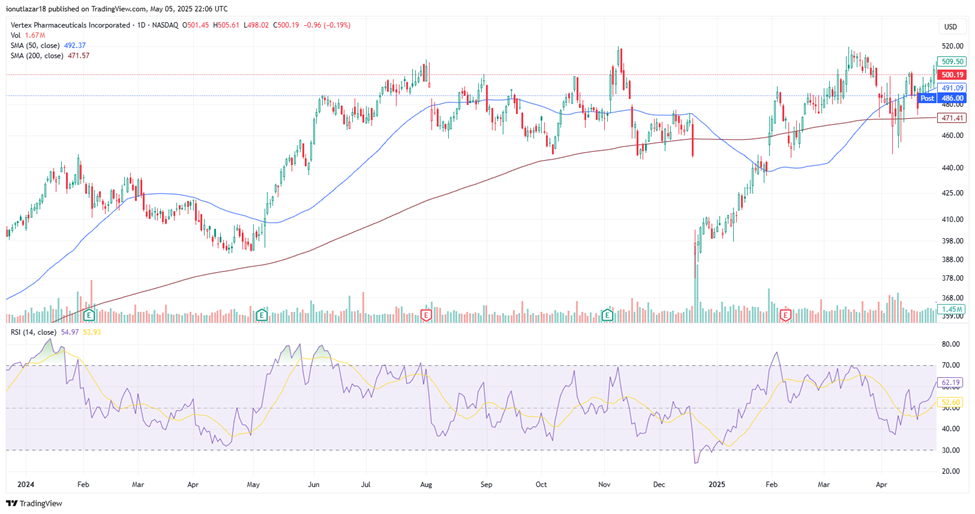Click the green earnings marker near November 2024
This screenshot has height=514, width=975.
(608, 314)
